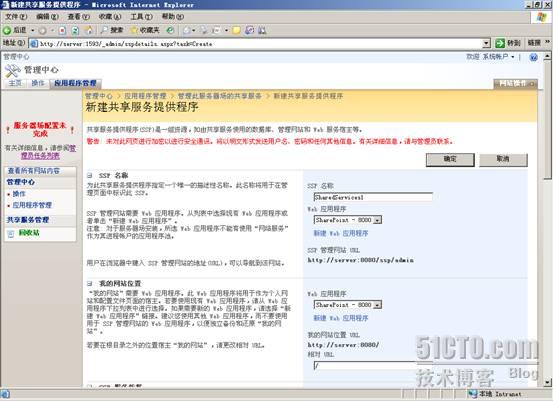The height and width of the screenshot is (401, 553).
Task: Click the 管理中心 sidebar heading
Action: point(21,182)
